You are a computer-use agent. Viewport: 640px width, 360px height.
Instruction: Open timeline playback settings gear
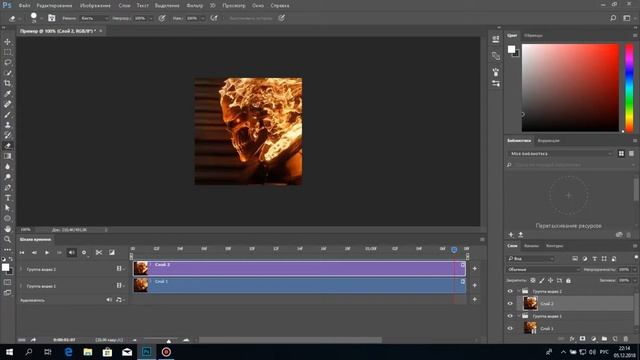point(84,253)
